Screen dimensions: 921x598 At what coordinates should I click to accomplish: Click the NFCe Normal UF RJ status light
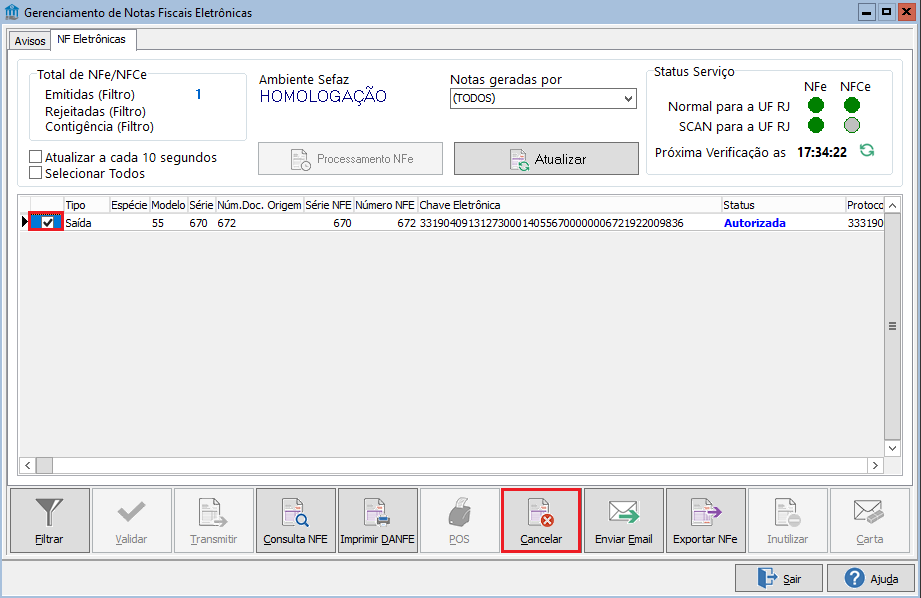coord(852,105)
